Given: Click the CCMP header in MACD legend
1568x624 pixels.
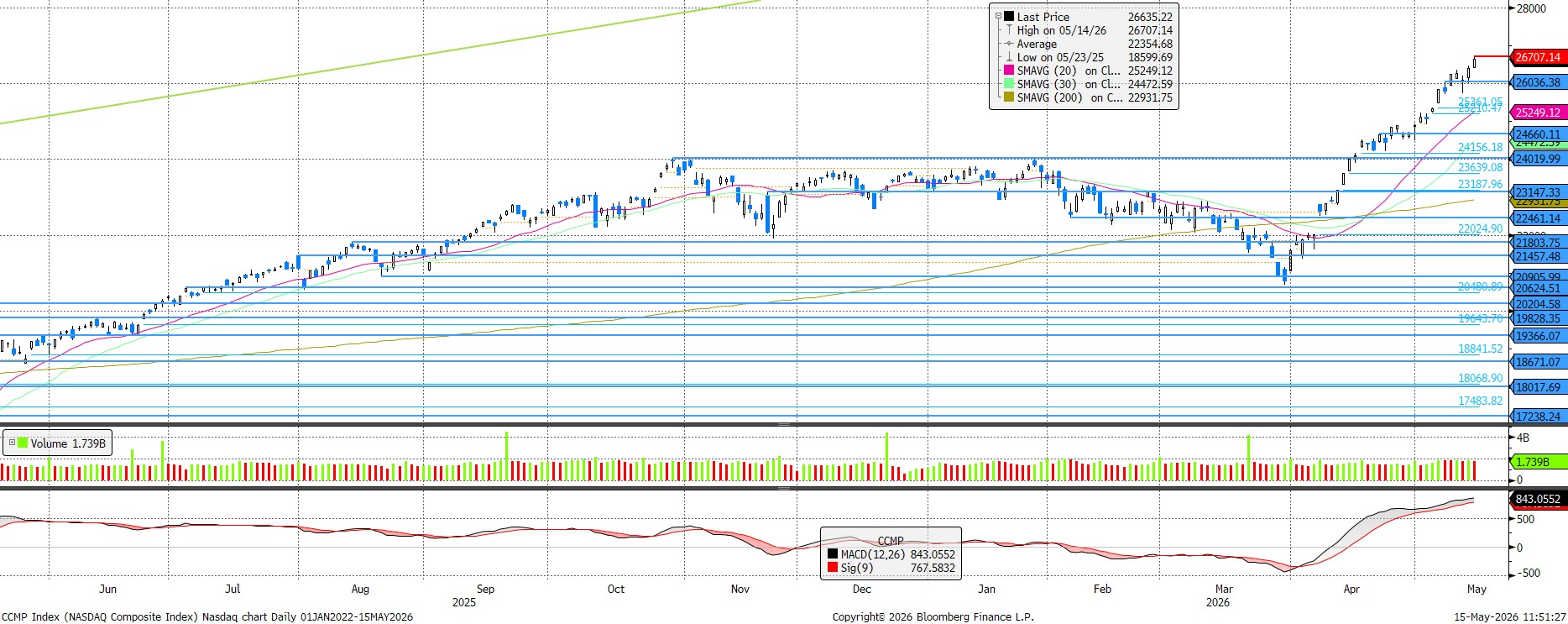Looking at the screenshot, I should click(x=891, y=541).
